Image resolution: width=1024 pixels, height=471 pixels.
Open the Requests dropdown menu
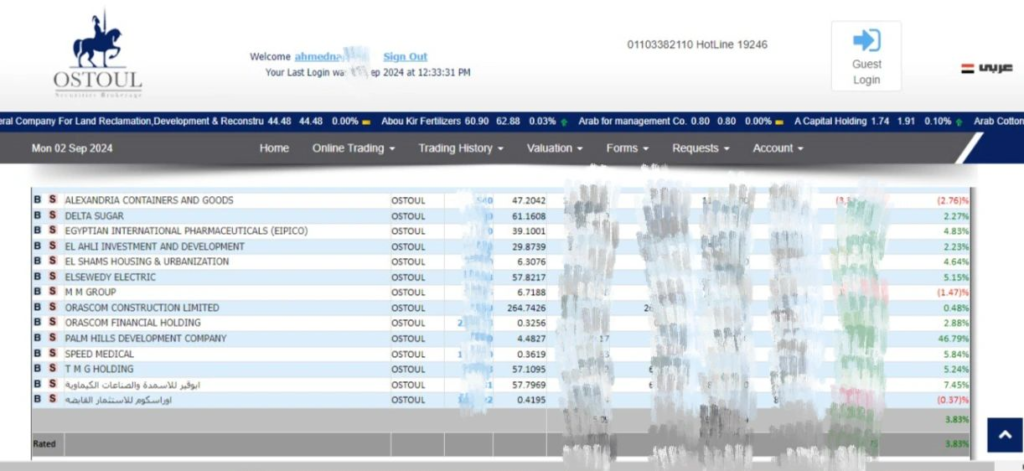[701, 148]
